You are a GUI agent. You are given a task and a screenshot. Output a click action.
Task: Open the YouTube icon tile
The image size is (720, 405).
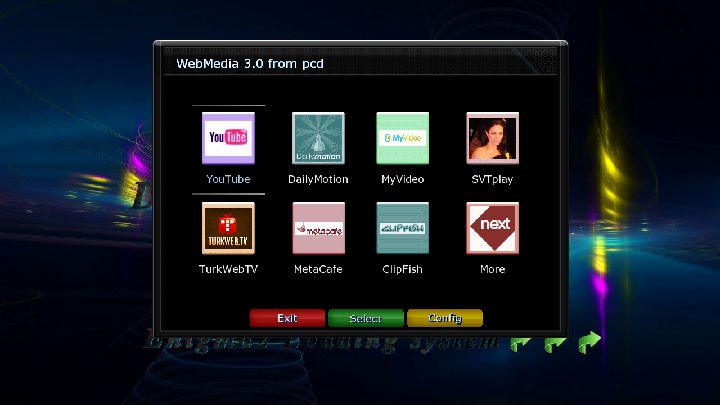[x=228, y=138]
